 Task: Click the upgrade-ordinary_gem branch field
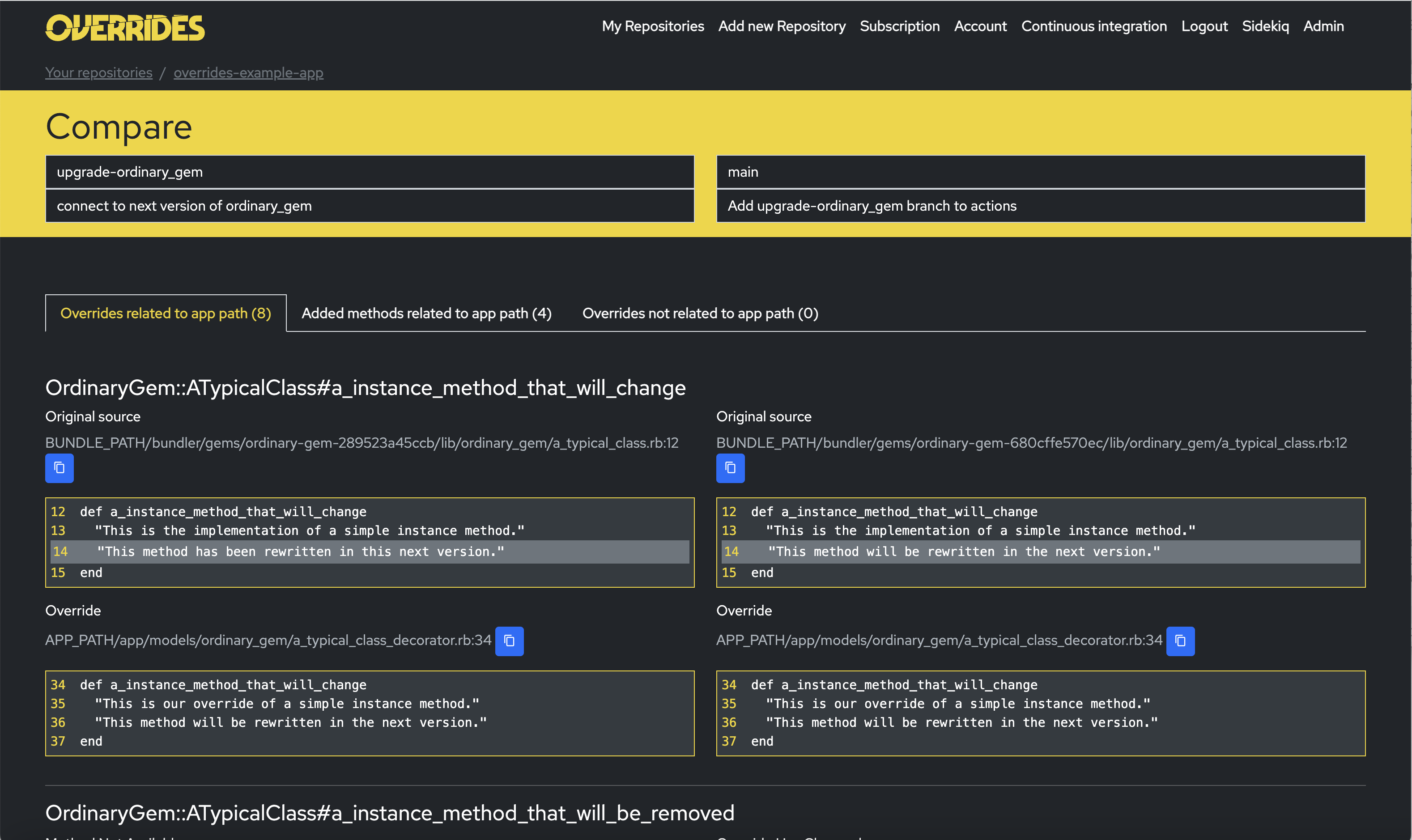tap(370, 172)
